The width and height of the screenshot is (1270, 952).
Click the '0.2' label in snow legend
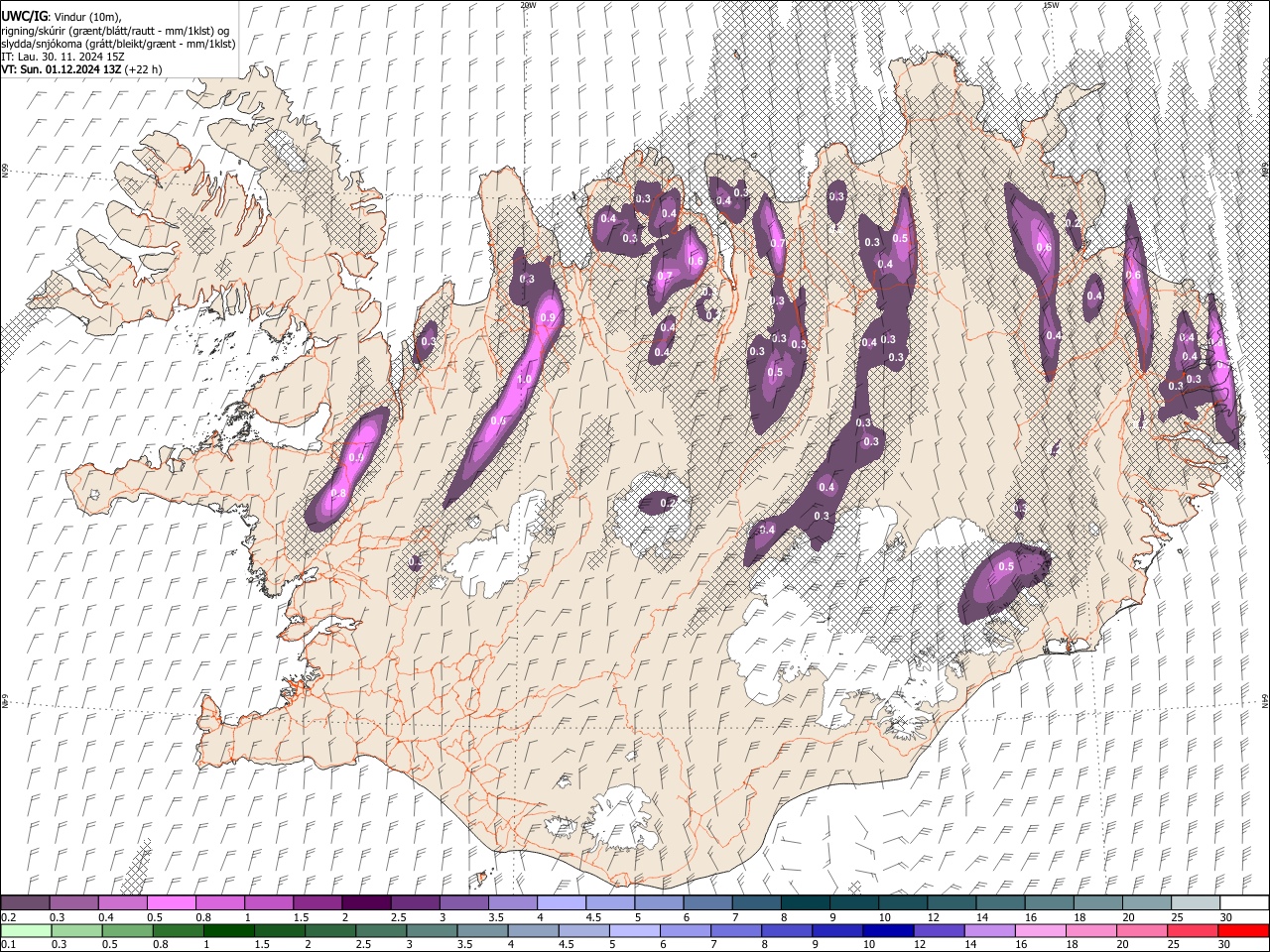[x=8, y=917]
